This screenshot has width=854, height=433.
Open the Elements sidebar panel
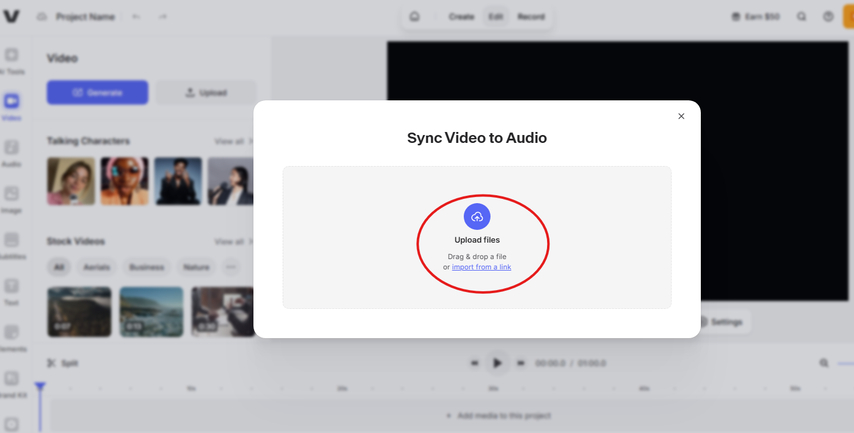coord(11,339)
